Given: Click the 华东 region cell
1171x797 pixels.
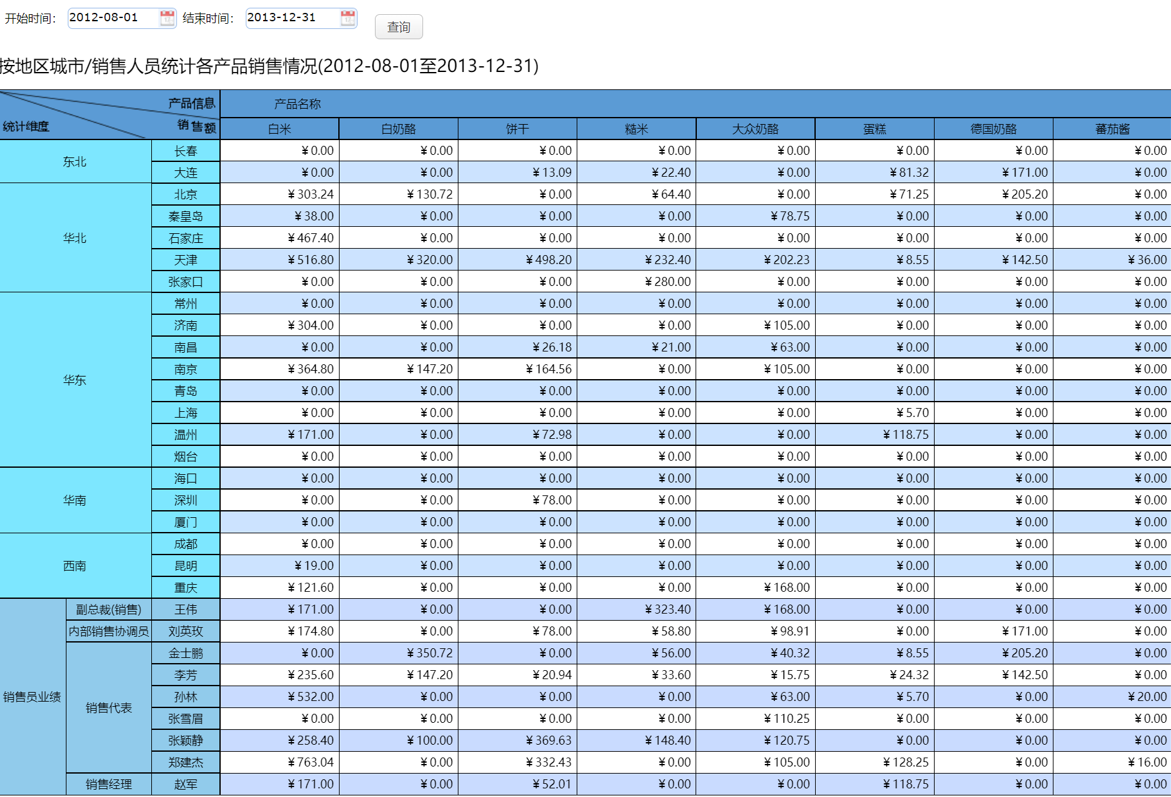Looking at the screenshot, I should 75,379.
